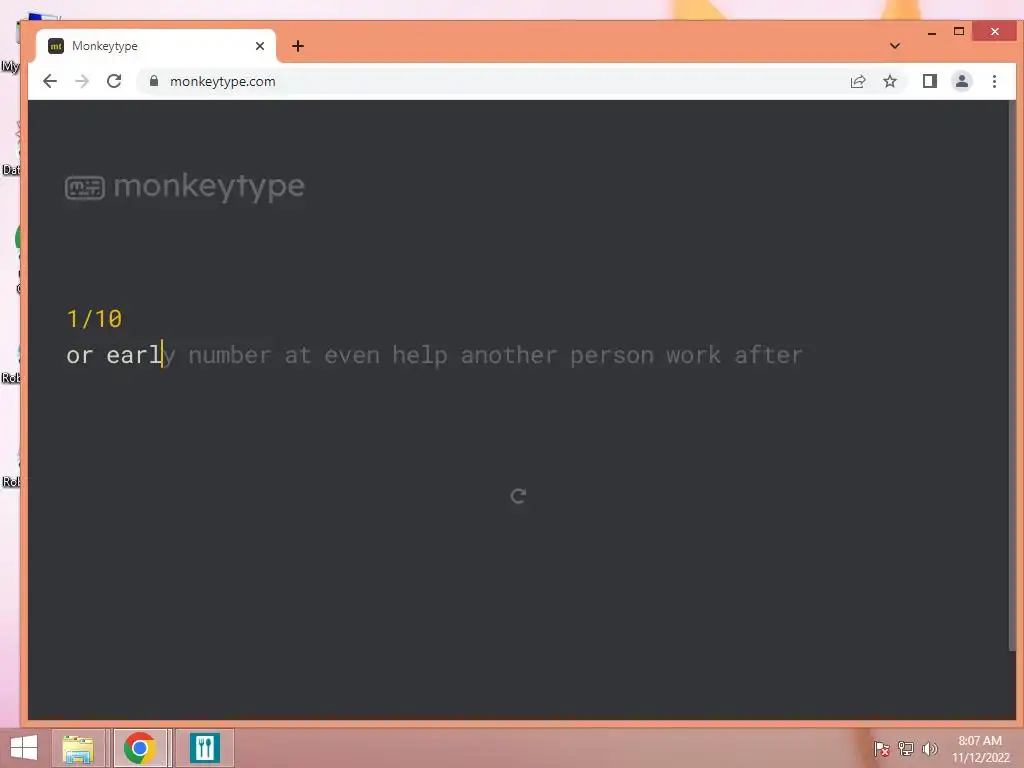The width and height of the screenshot is (1024, 768).
Task: View site security lock info
Action: [154, 81]
